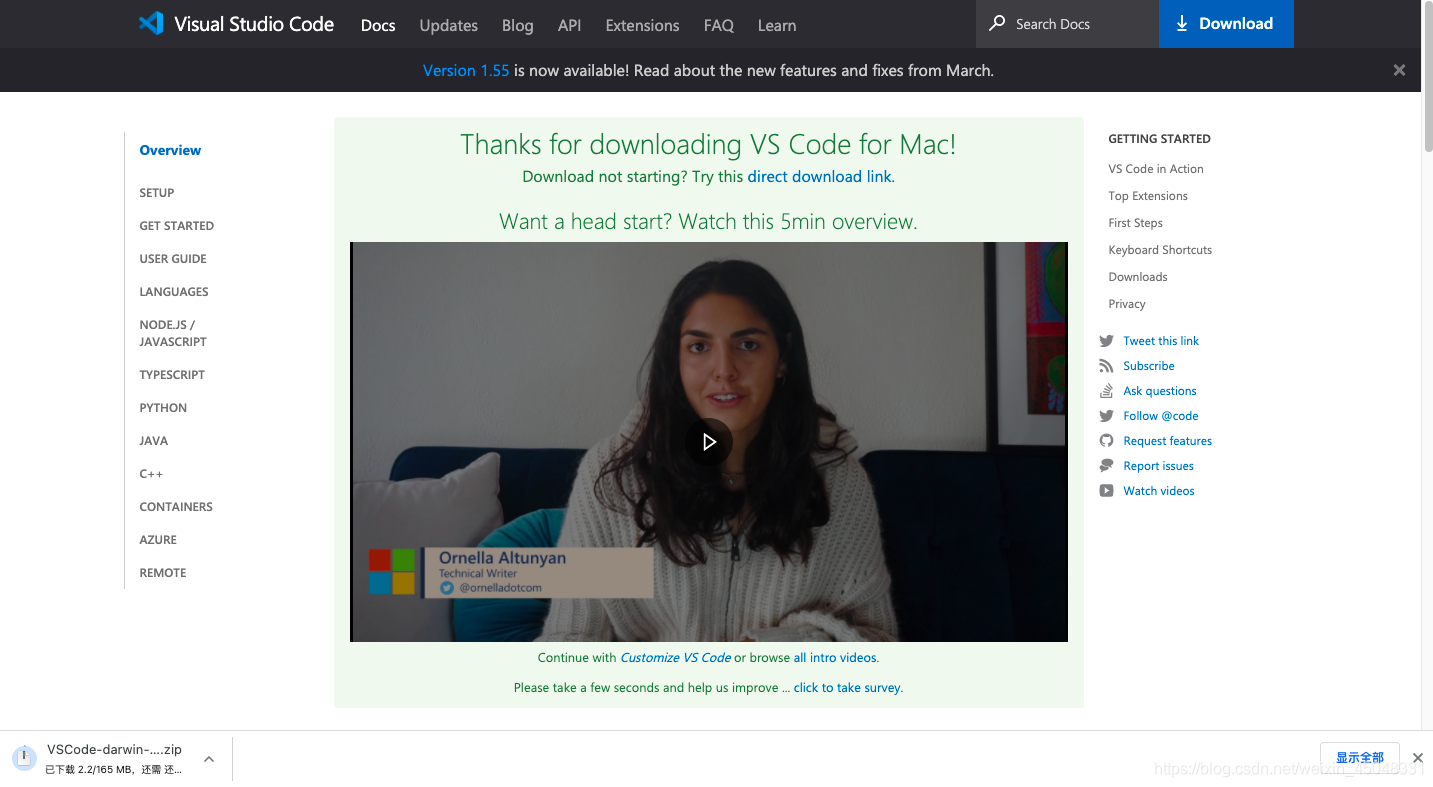
Task: Click the Request features link text
Action: (1168, 441)
